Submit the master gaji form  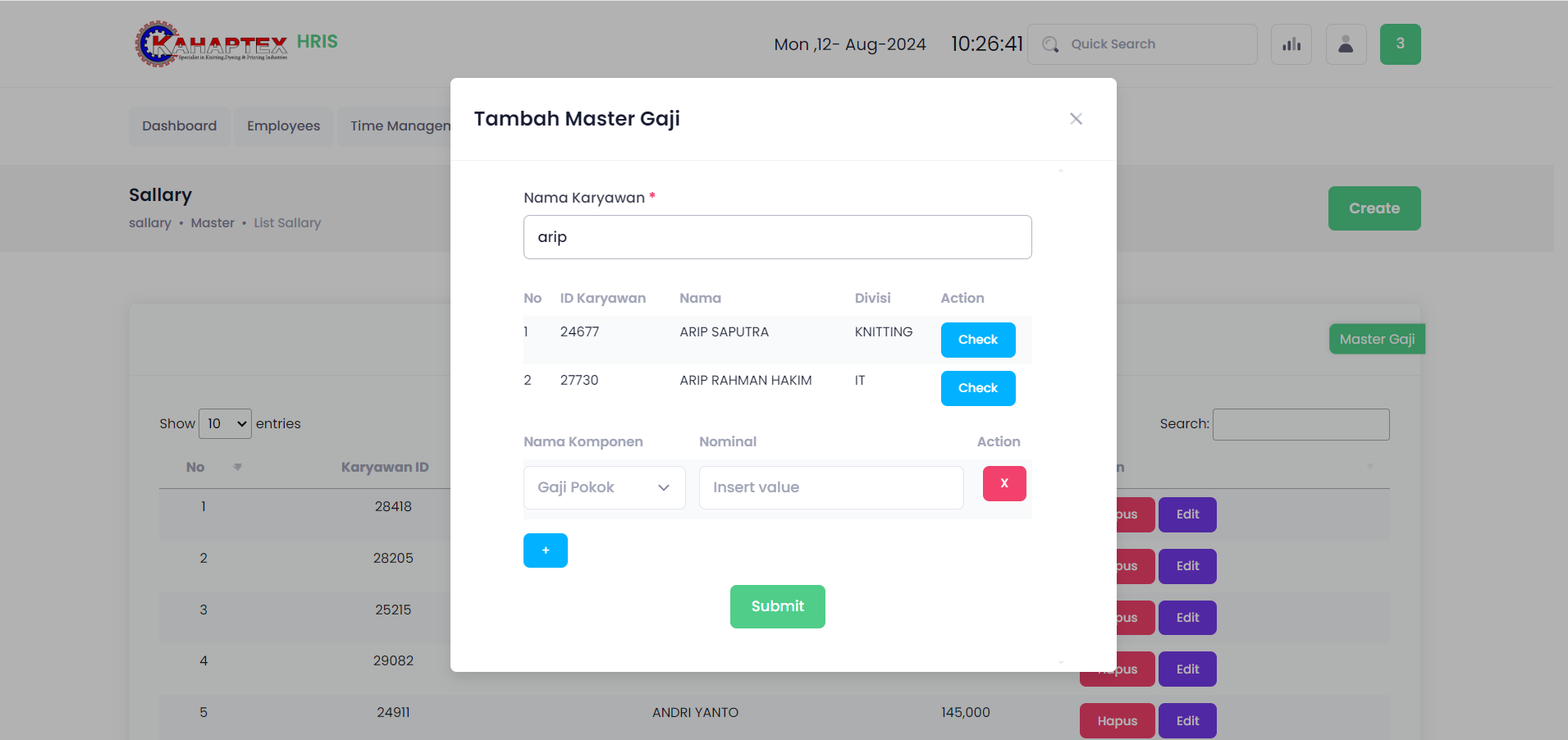pos(777,606)
